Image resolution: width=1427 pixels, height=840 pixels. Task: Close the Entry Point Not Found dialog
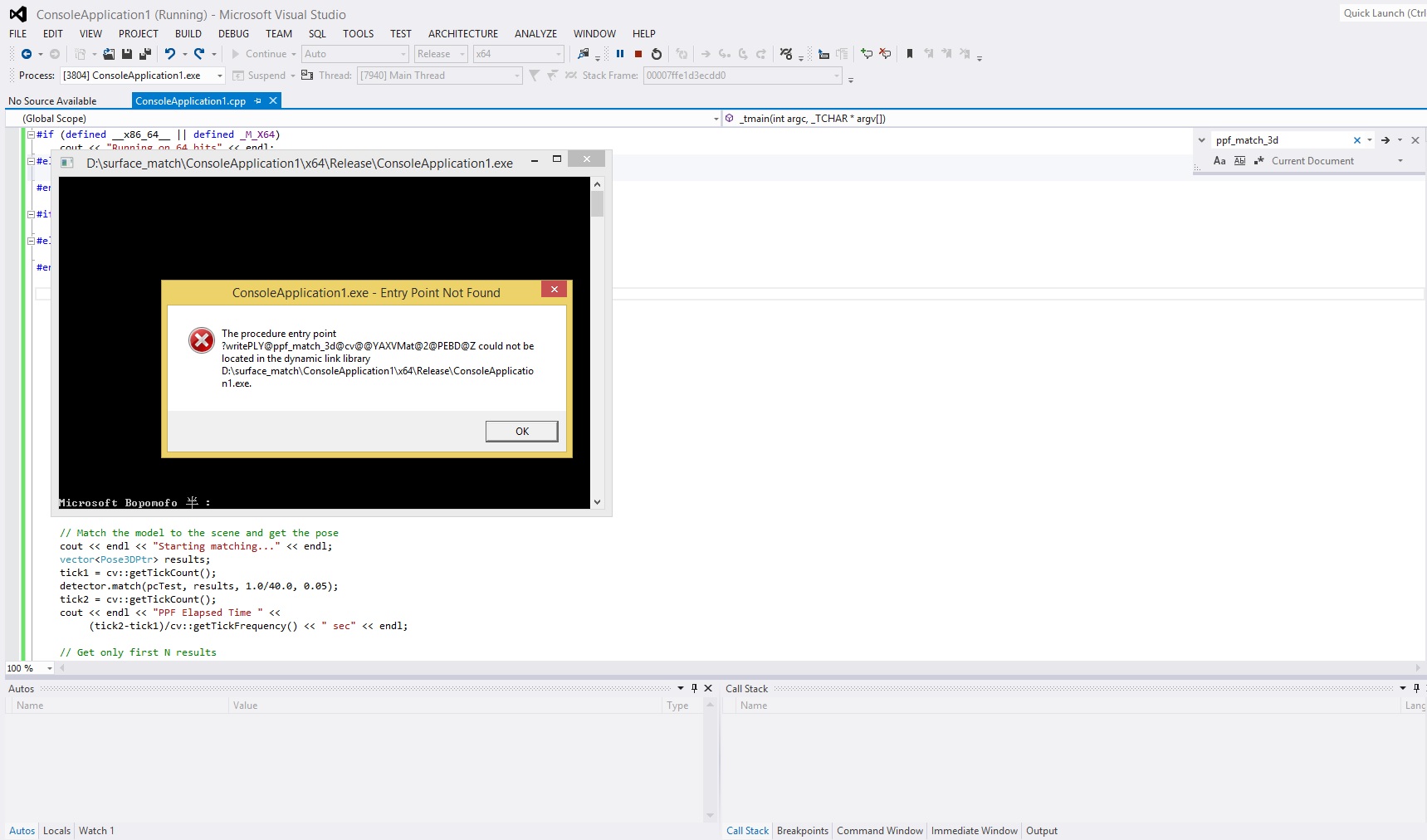tap(555, 289)
